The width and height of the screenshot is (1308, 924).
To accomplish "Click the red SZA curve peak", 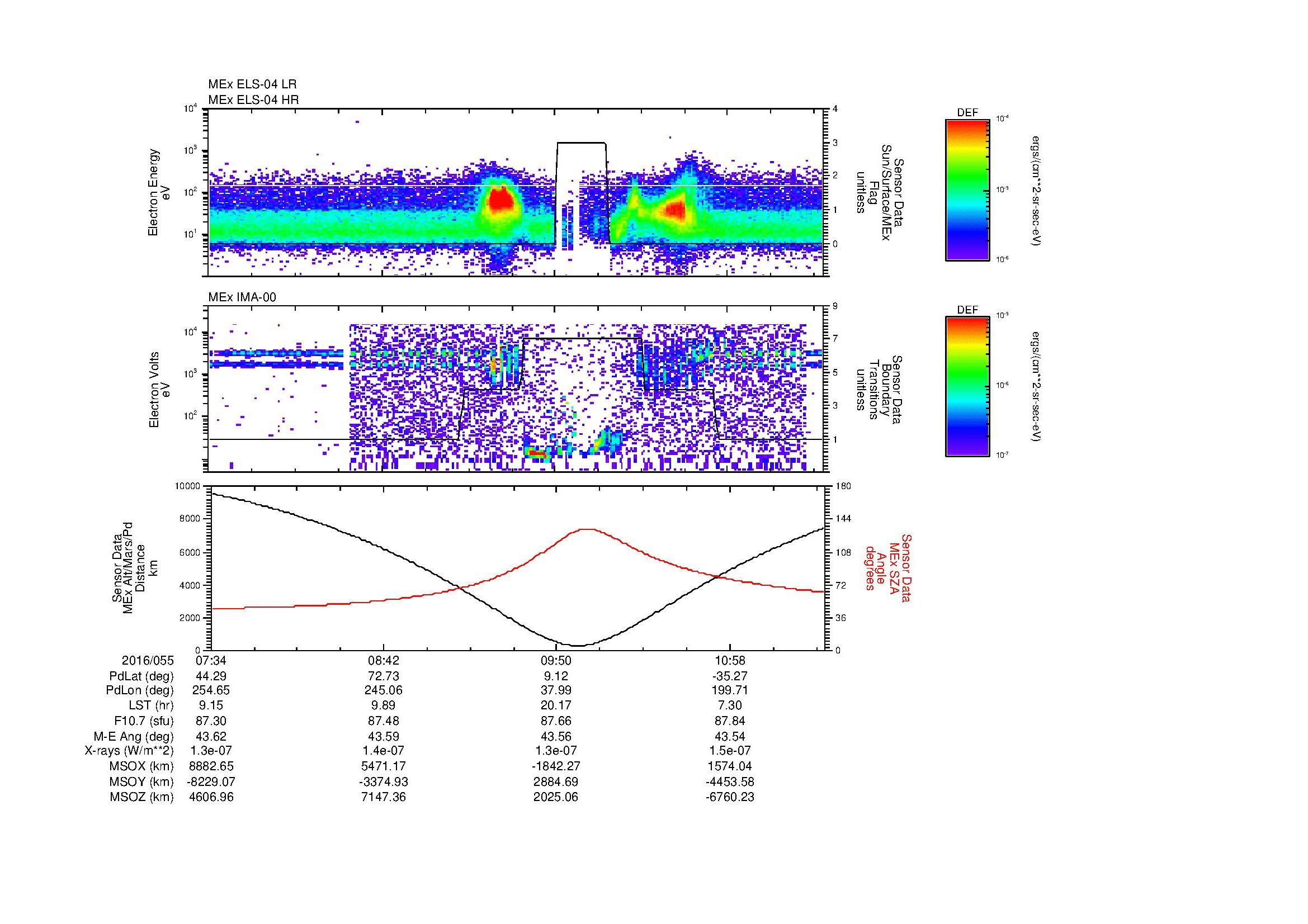I will (587, 529).
